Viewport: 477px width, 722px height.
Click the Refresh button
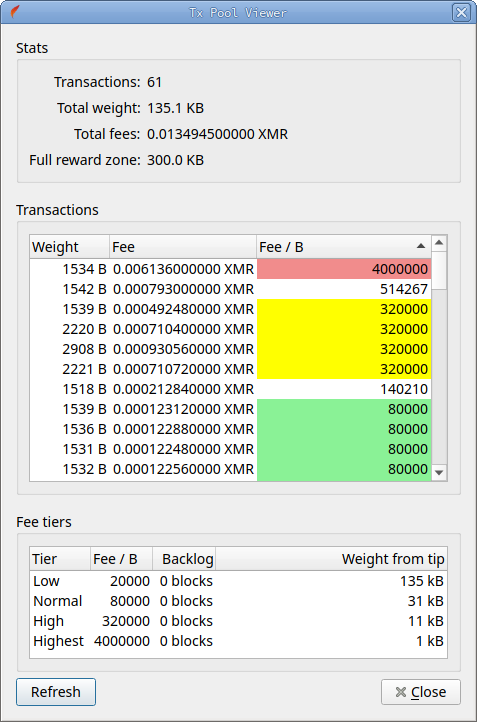click(x=56, y=692)
